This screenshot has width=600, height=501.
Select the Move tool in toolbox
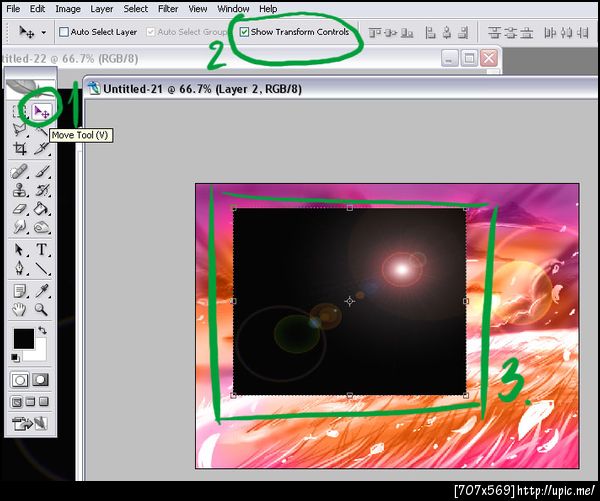pos(41,112)
